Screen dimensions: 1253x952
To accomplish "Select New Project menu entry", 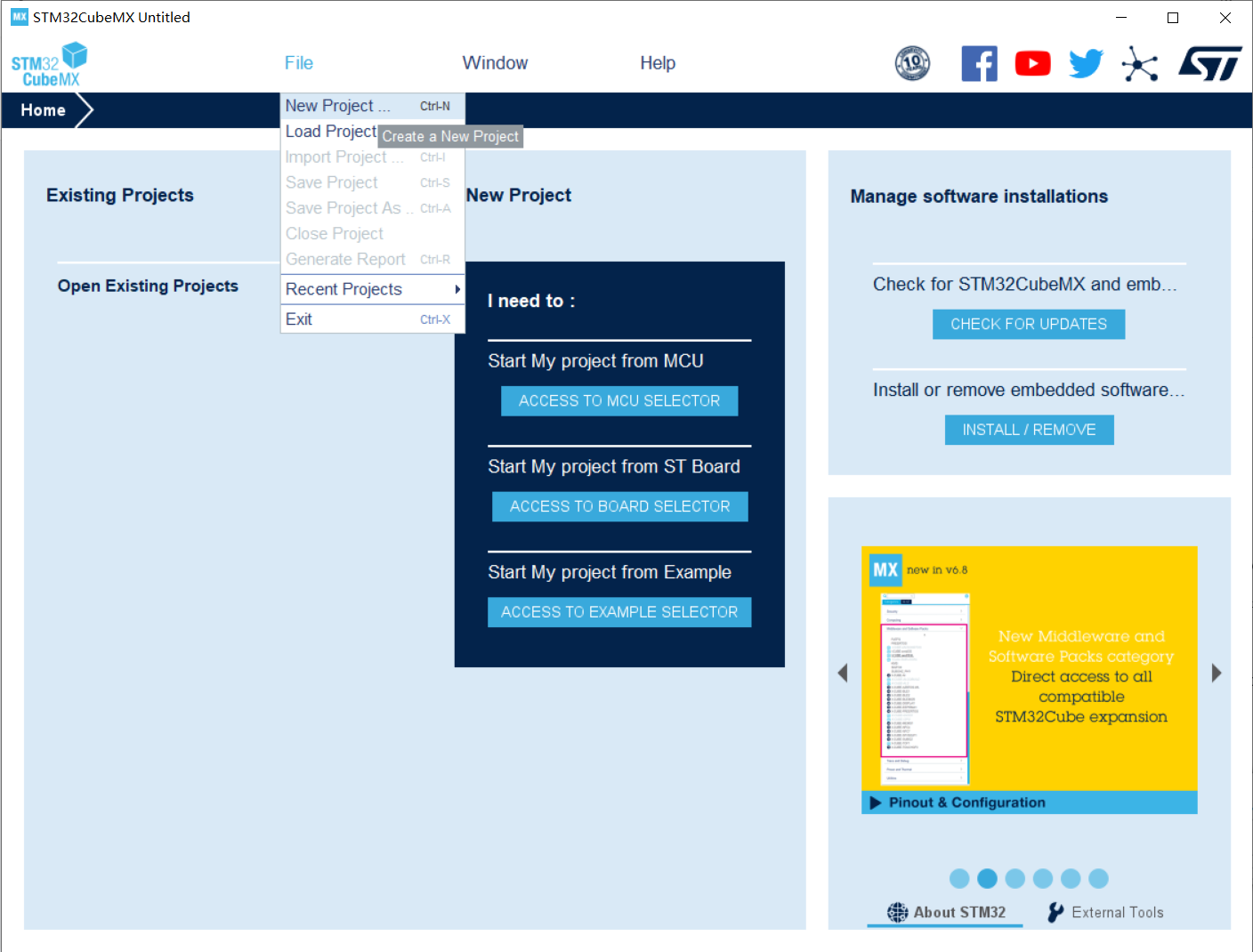I will coord(372,106).
